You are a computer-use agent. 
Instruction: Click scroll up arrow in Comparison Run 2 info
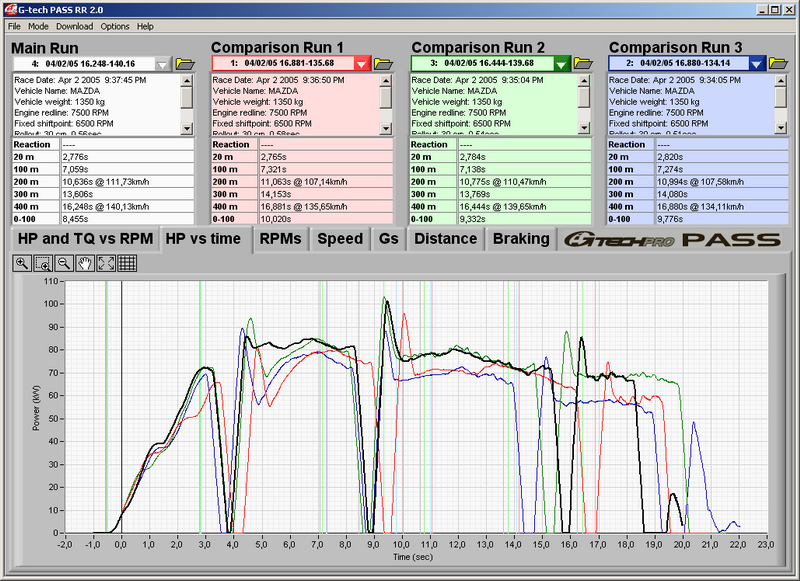tap(585, 81)
